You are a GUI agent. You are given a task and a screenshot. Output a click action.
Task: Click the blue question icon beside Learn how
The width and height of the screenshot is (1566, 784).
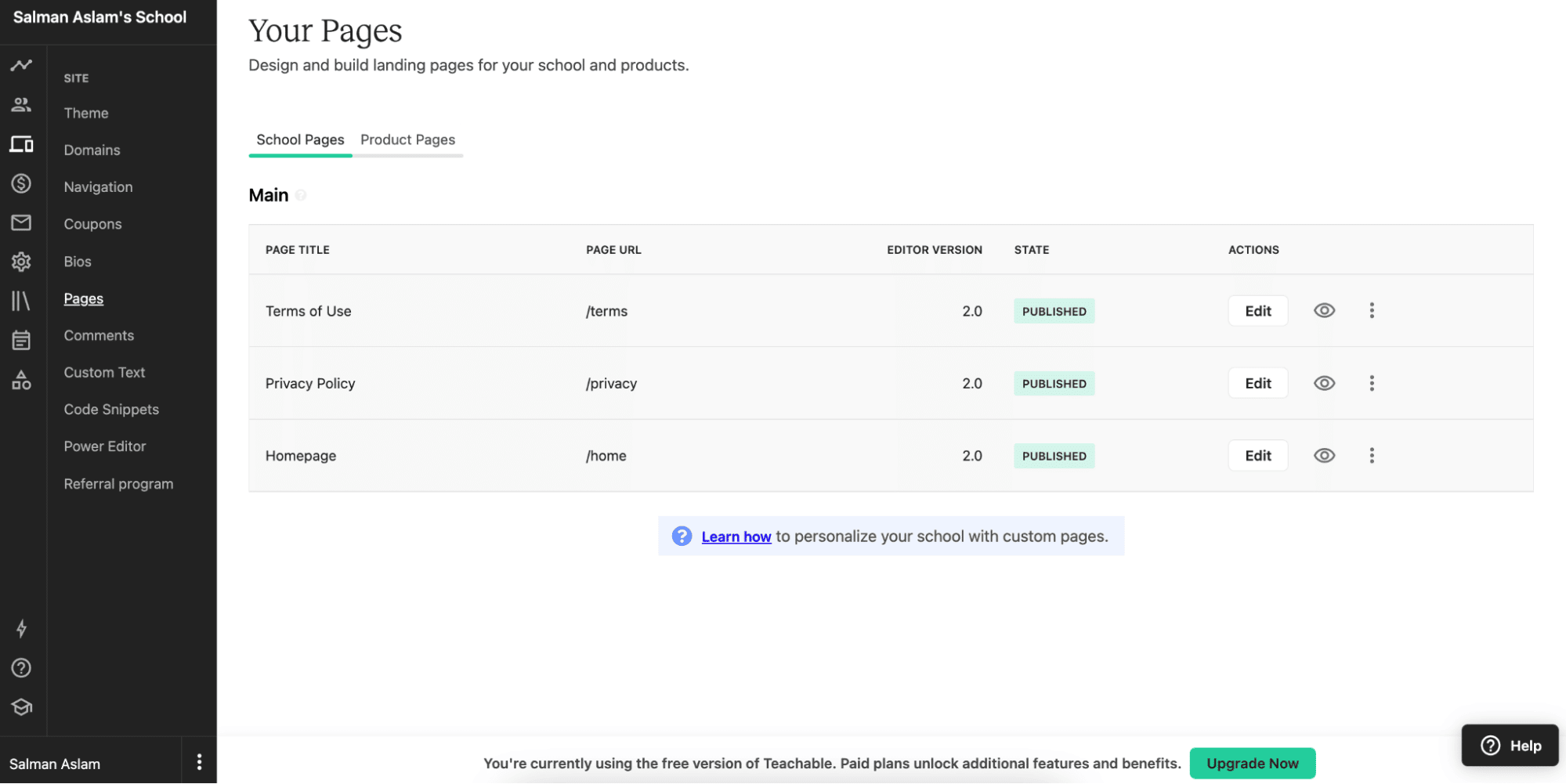point(682,536)
